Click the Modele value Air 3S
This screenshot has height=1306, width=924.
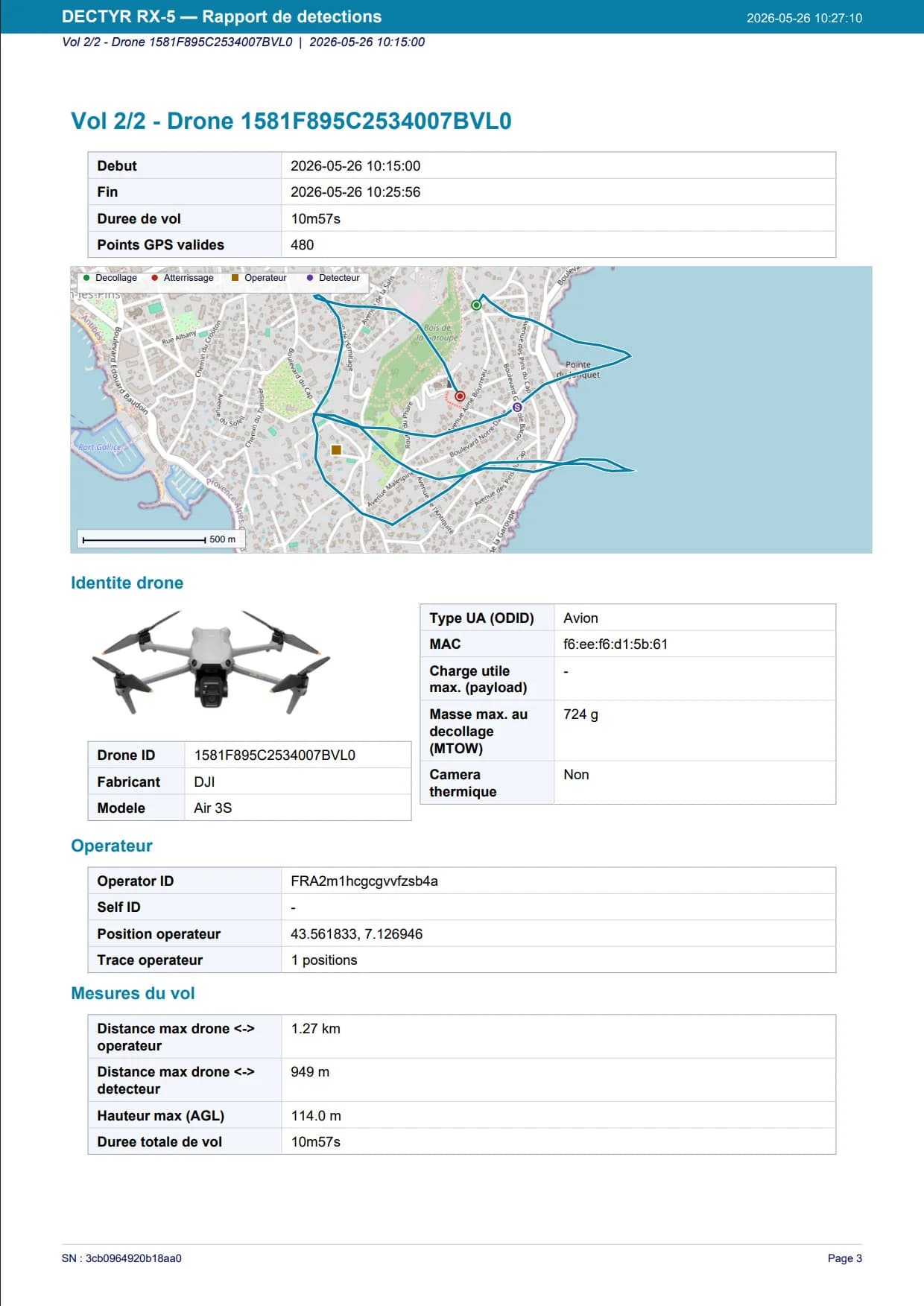(212, 808)
